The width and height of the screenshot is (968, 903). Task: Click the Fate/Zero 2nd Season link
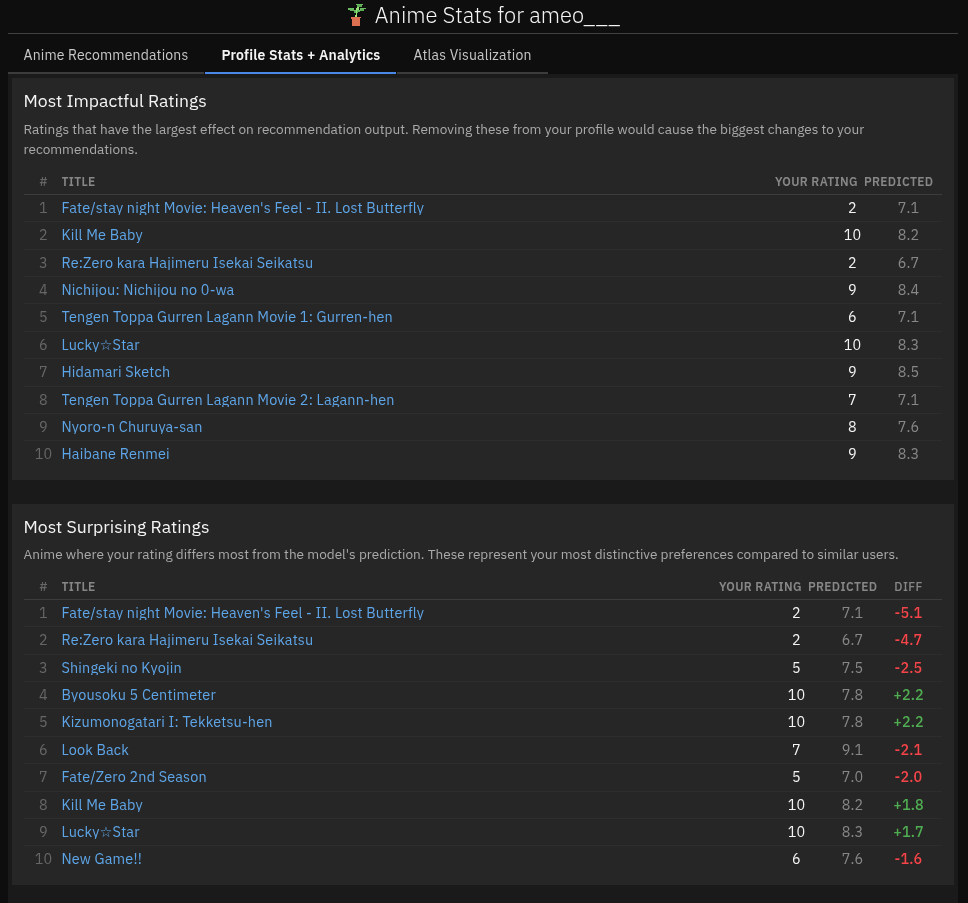pos(134,777)
